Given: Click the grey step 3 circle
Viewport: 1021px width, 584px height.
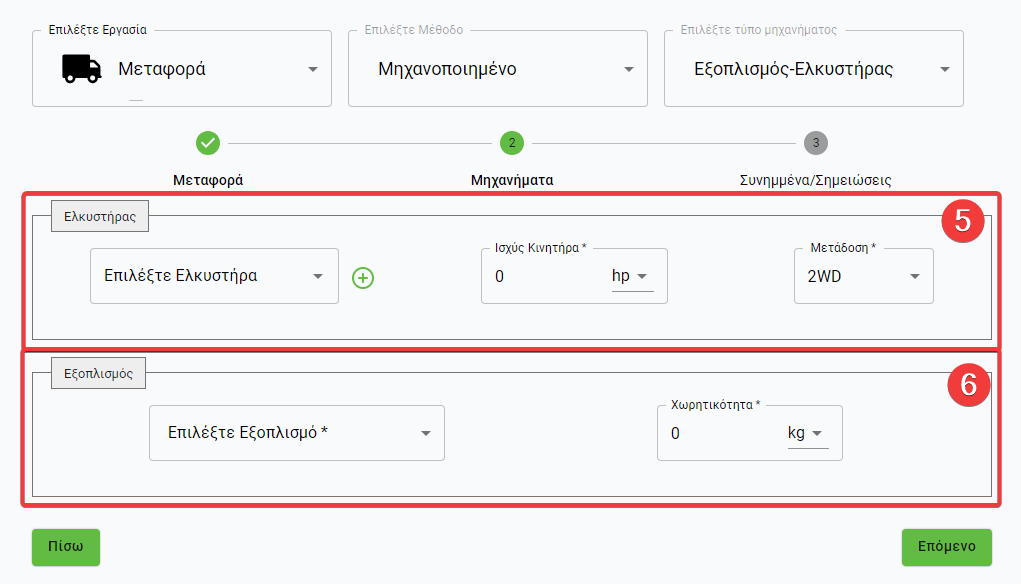Looking at the screenshot, I should pos(816,143).
